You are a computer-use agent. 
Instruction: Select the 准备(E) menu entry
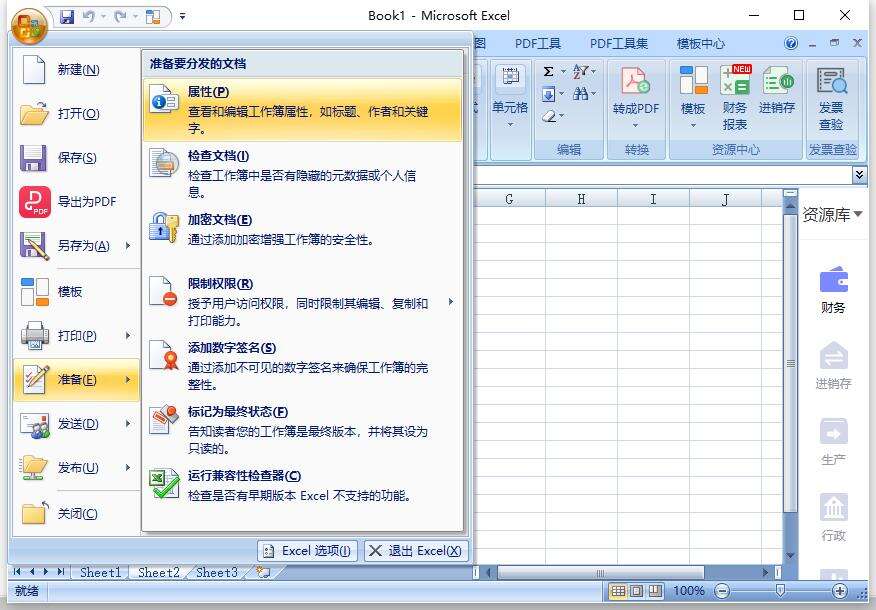coord(76,380)
